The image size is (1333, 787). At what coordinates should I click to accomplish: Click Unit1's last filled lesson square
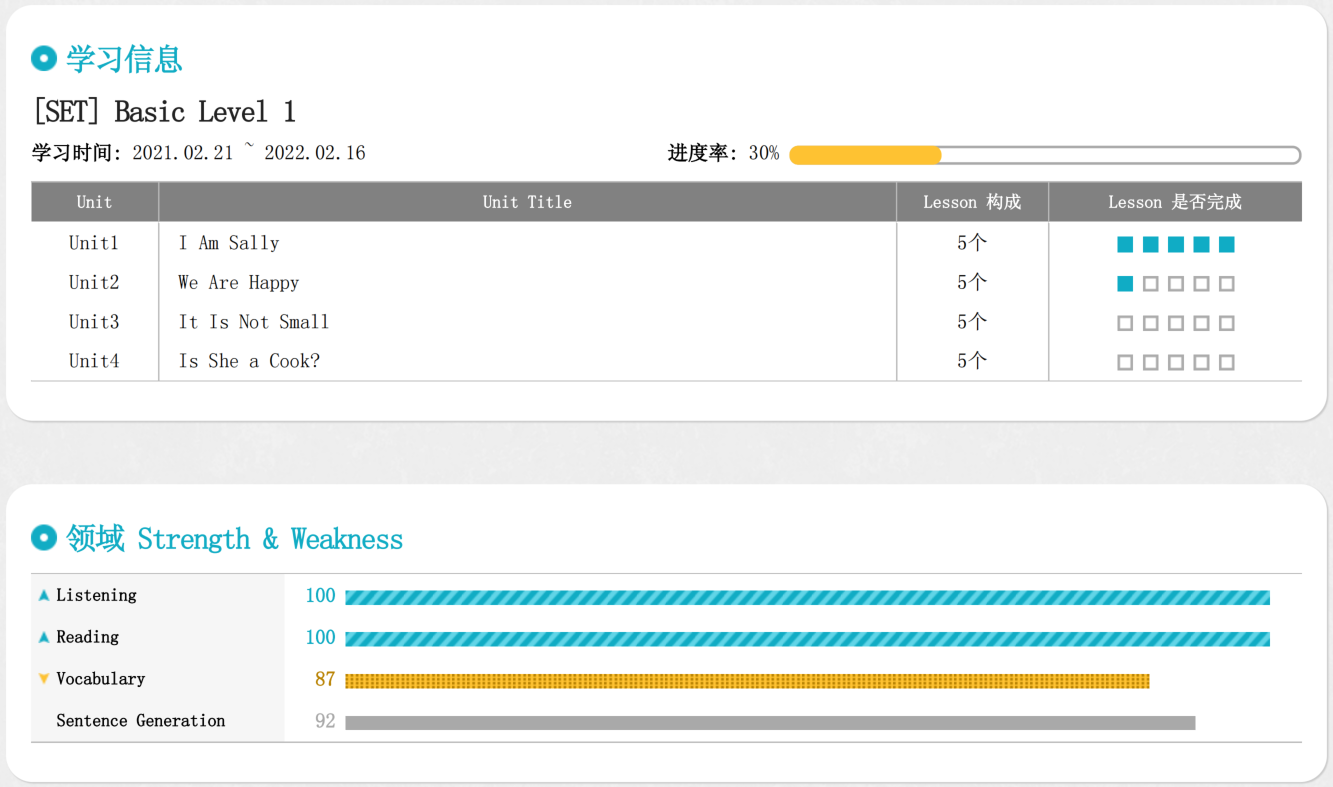click(1227, 244)
